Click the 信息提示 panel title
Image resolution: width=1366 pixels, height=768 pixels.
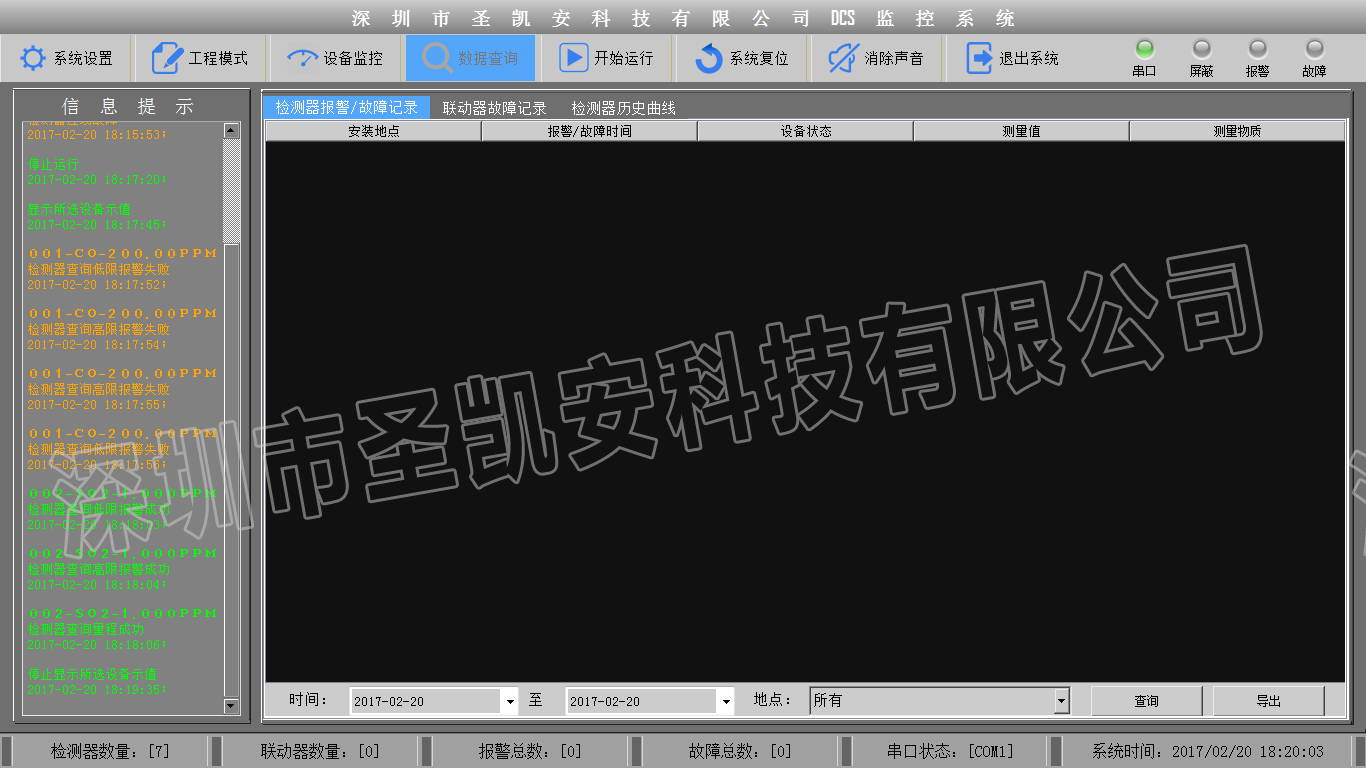tap(128, 107)
